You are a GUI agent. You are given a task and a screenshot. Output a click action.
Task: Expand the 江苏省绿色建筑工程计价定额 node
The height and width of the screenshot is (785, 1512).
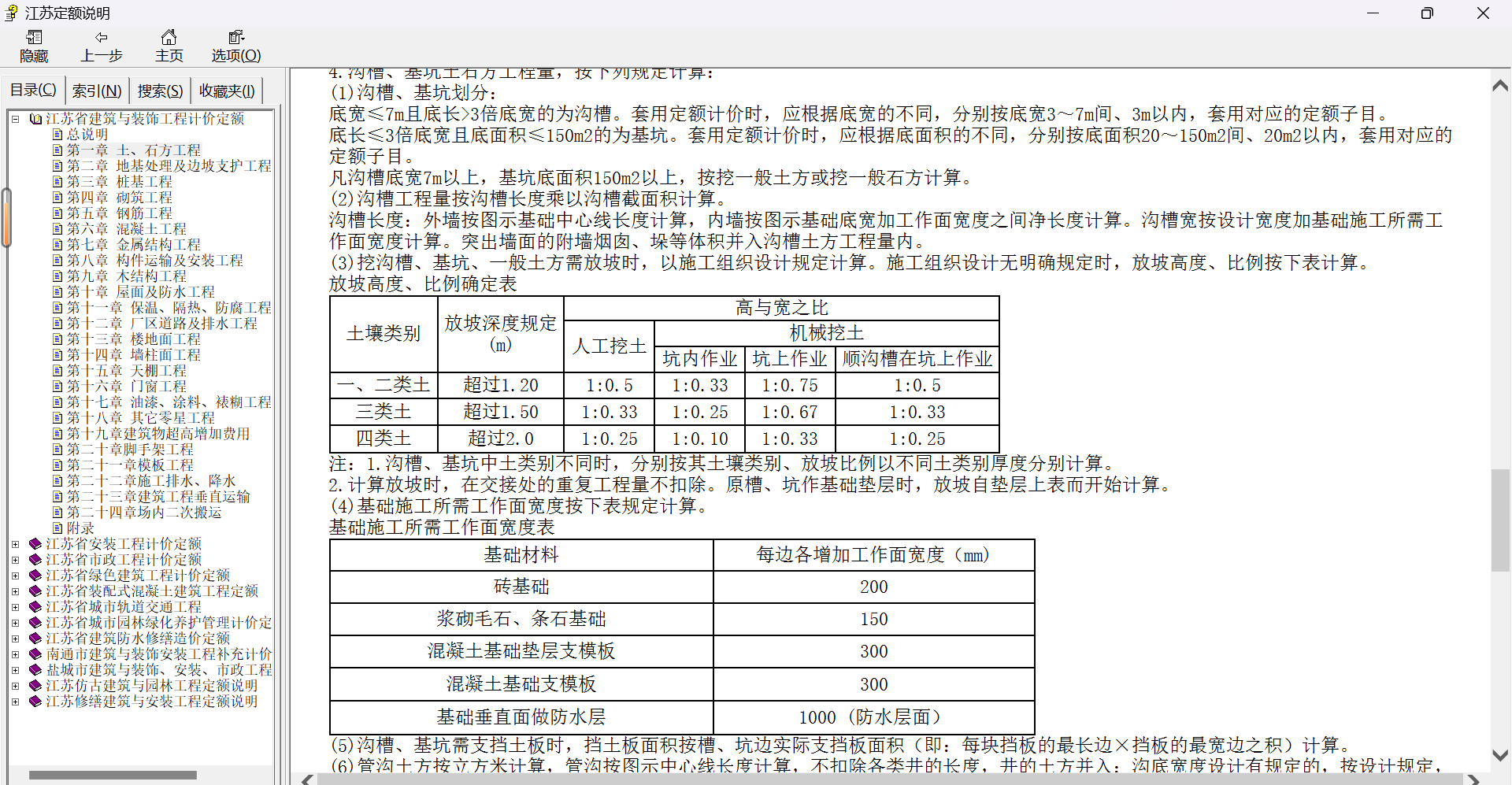15,576
